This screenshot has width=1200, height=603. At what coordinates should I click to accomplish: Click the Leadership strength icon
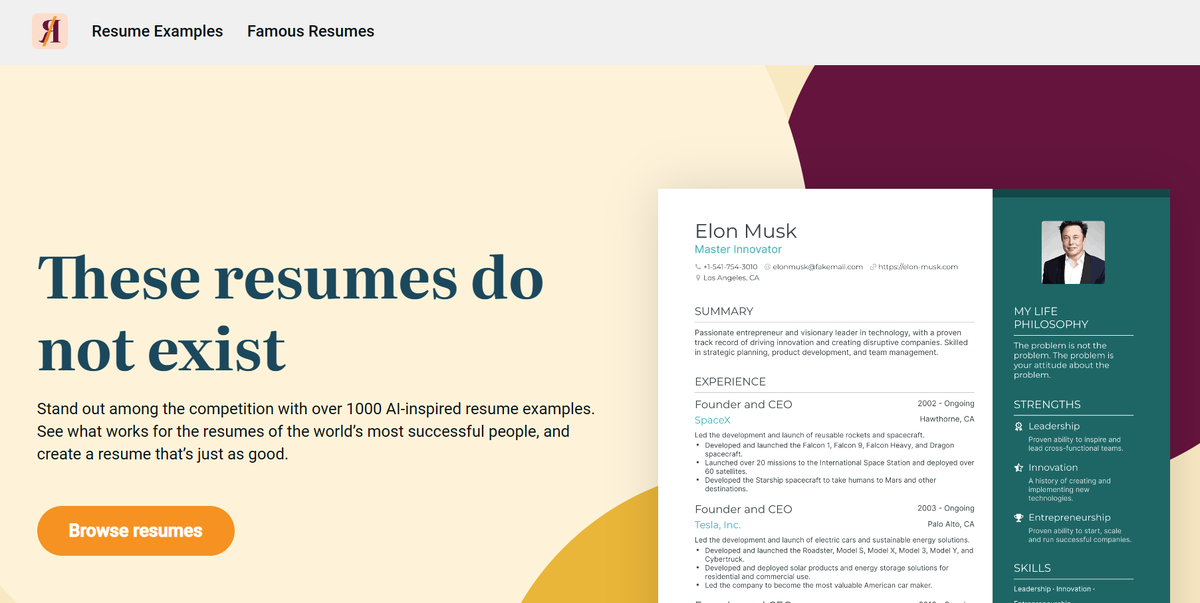pos(1018,426)
